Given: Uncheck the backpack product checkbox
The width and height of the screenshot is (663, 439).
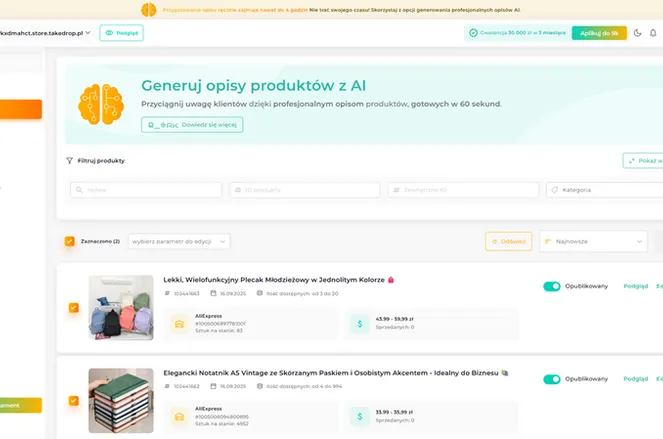Looking at the screenshot, I should click(x=73, y=308).
